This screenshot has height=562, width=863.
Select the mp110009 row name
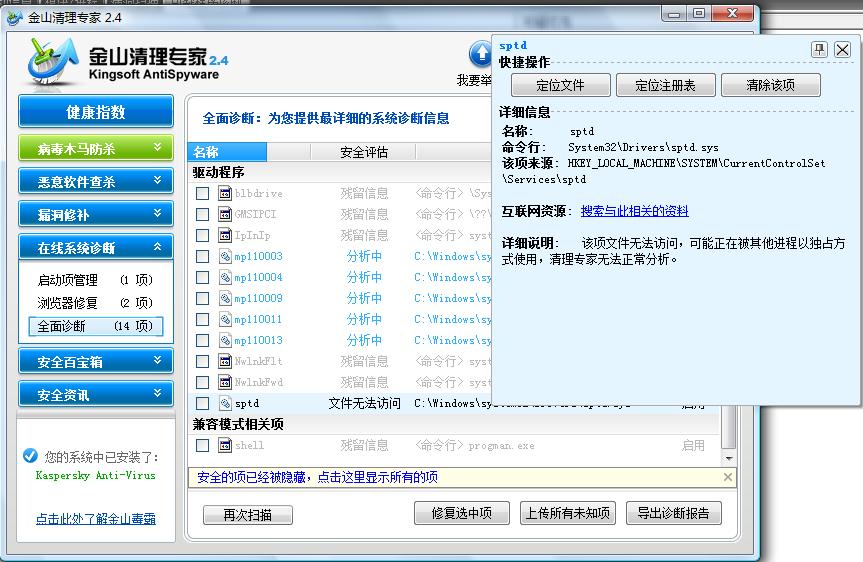click(x=258, y=298)
